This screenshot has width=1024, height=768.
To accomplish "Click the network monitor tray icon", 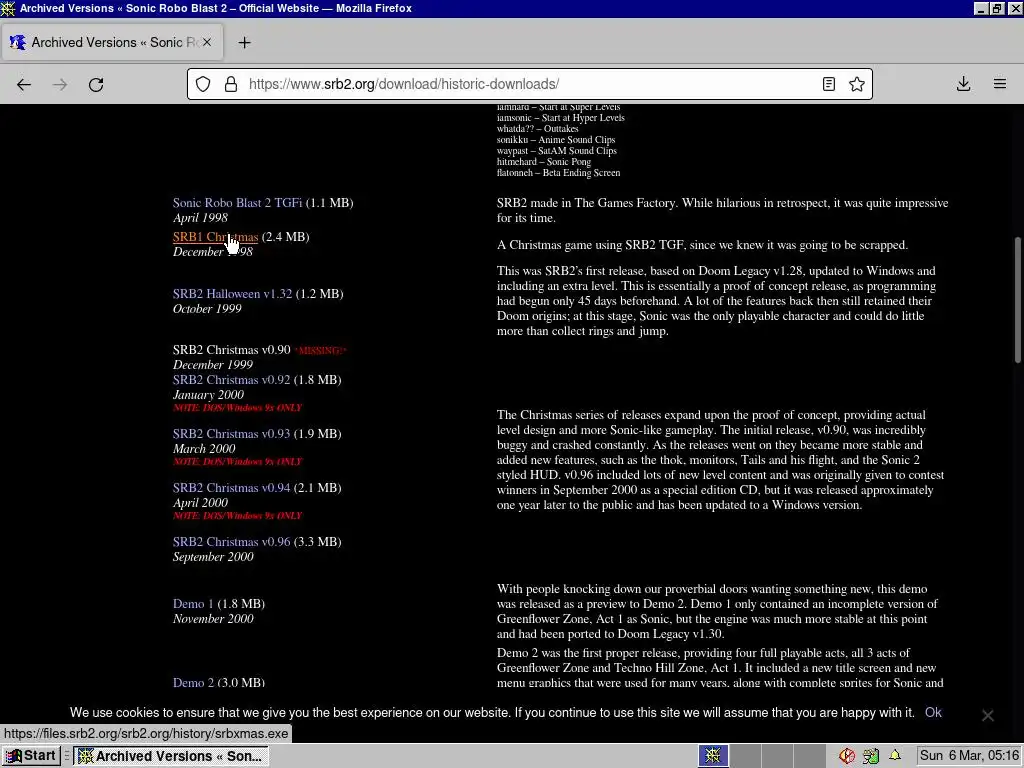I will [871, 756].
